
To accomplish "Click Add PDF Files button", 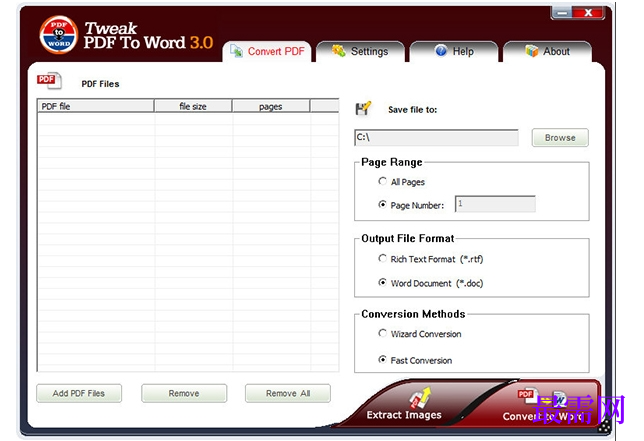I will click(79, 393).
